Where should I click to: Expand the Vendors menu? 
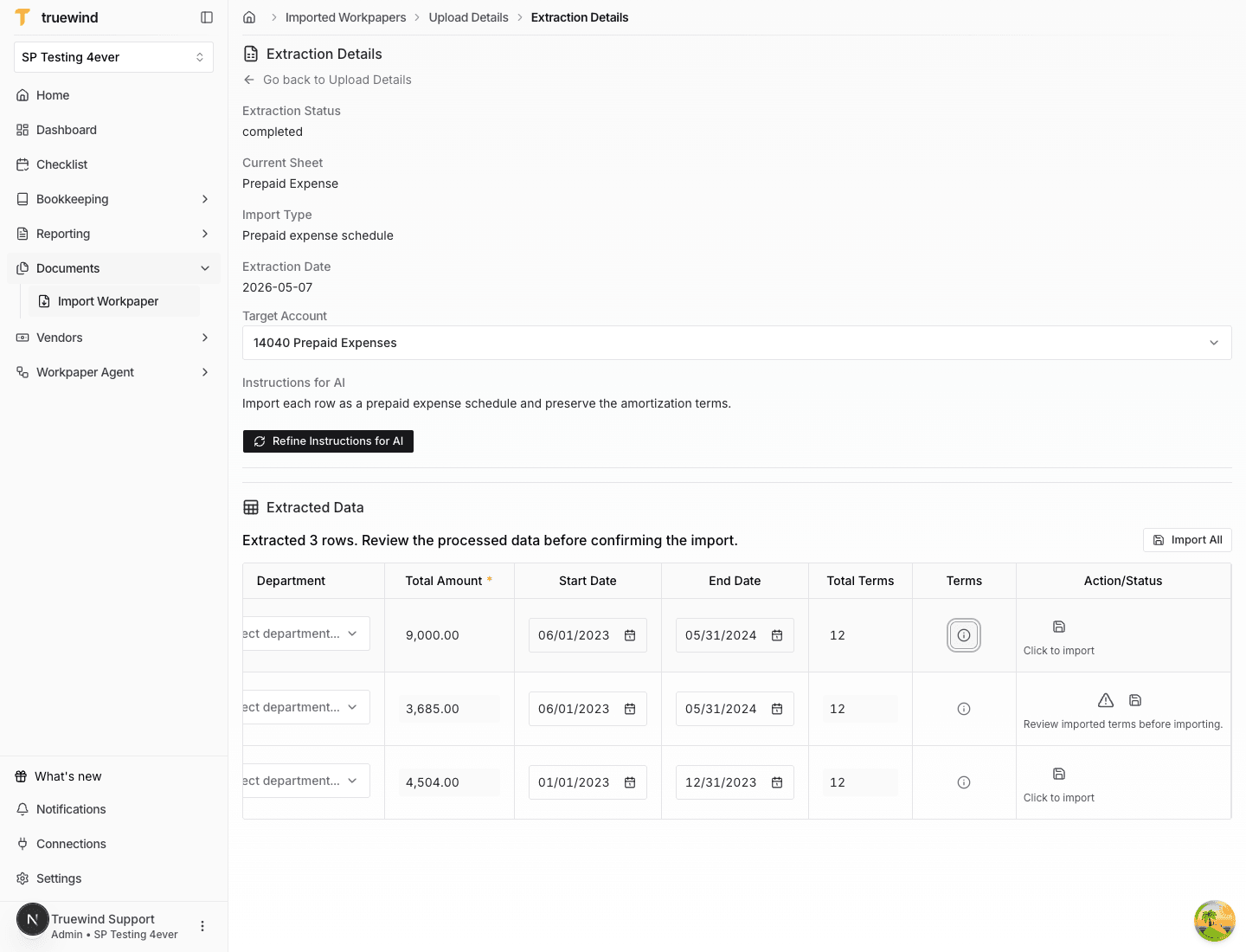(x=113, y=338)
